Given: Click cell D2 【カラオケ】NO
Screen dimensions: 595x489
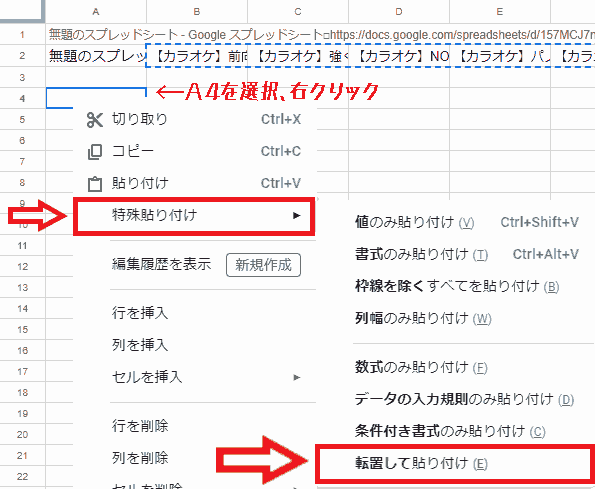Looking at the screenshot, I should click(x=399, y=56).
